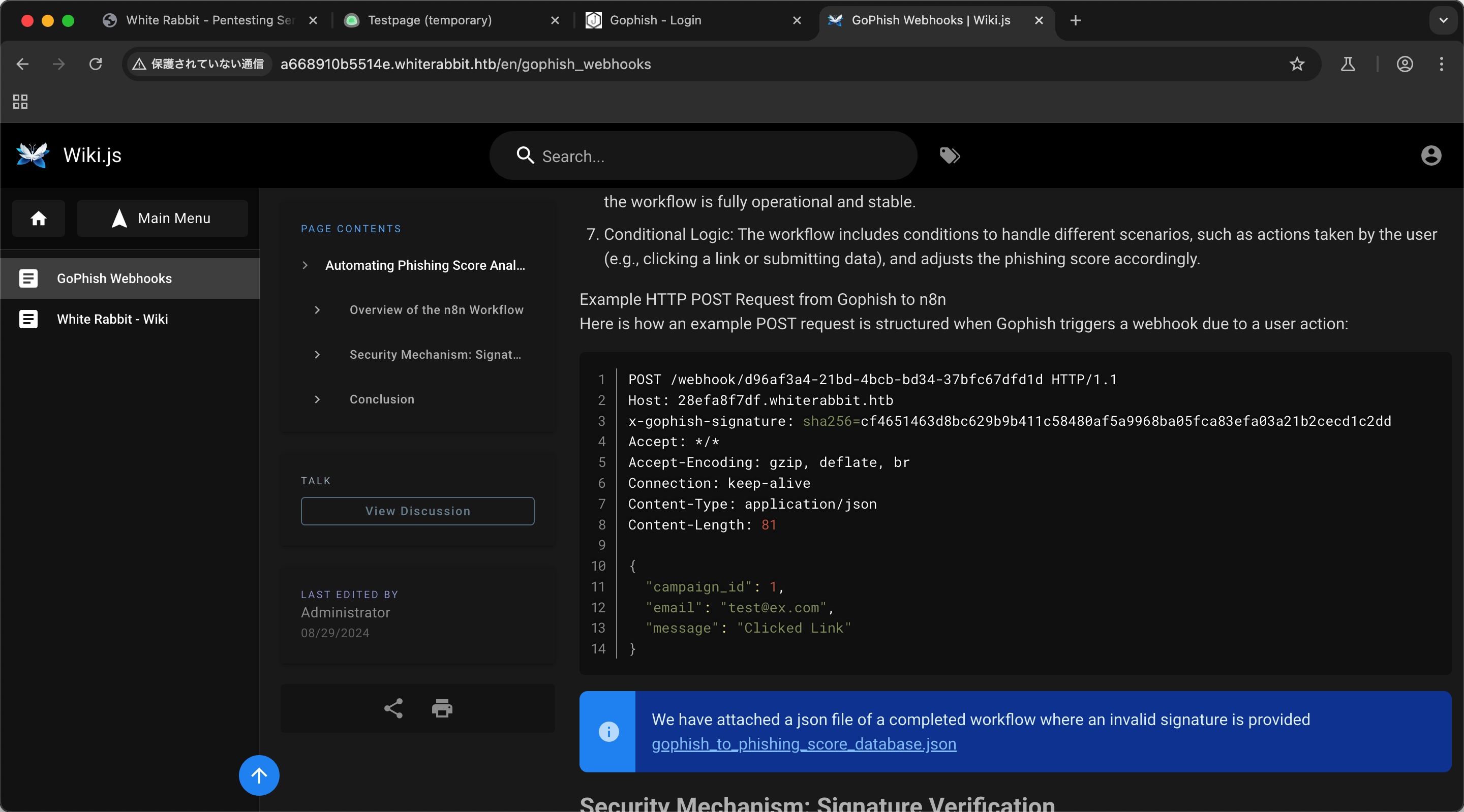Click the Wiki.js user account icon

[x=1430, y=155]
